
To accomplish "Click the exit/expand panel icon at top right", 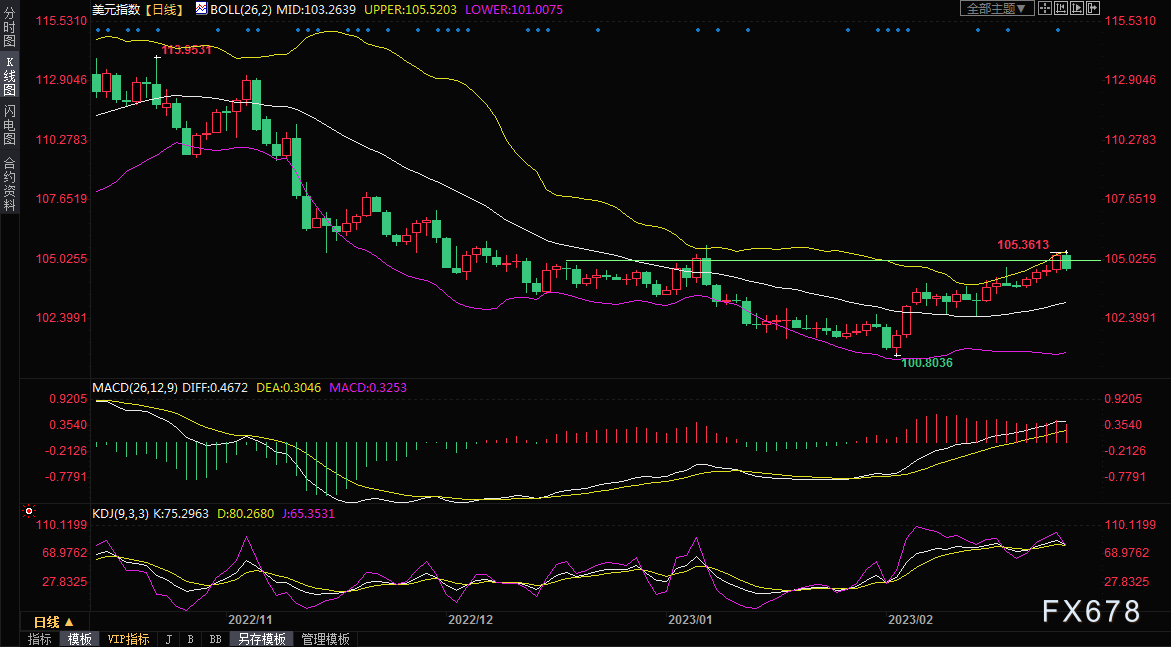I will point(1093,8).
